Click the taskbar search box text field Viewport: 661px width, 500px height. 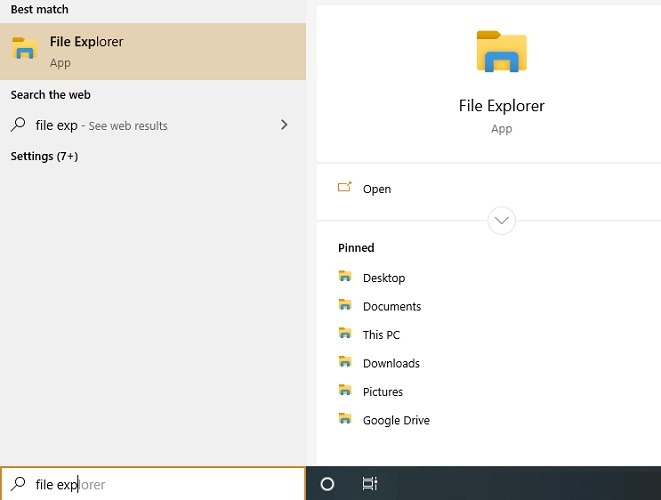(x=153, y=484)
